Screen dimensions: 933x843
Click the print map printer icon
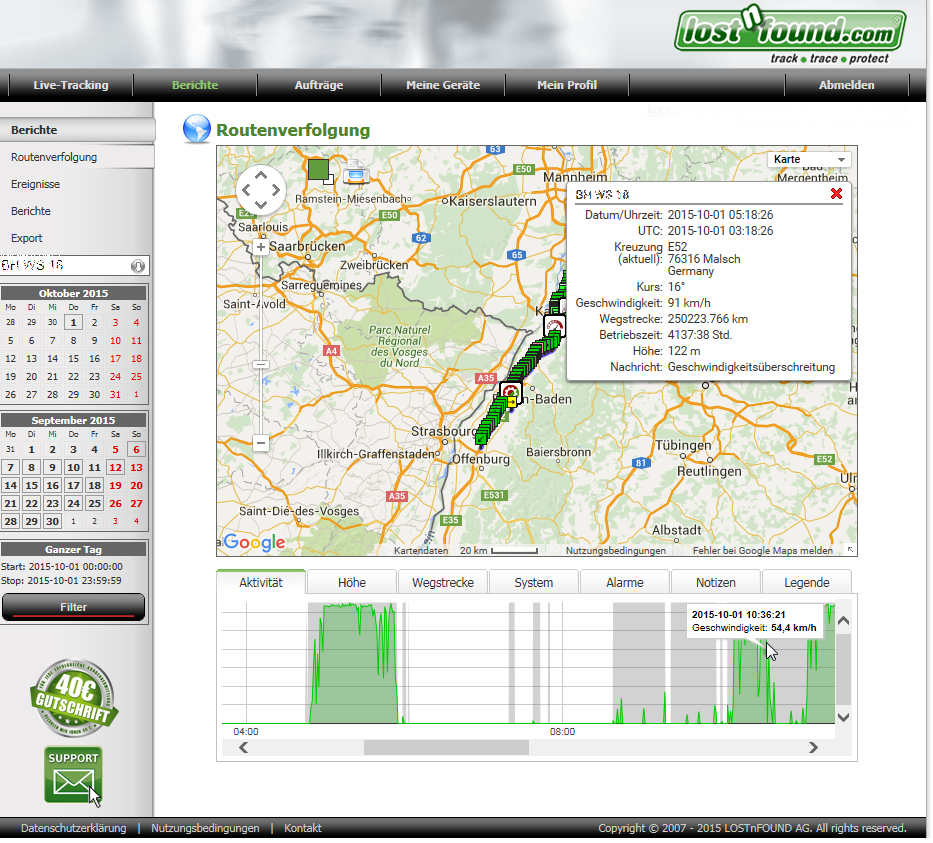click(355, 172)
